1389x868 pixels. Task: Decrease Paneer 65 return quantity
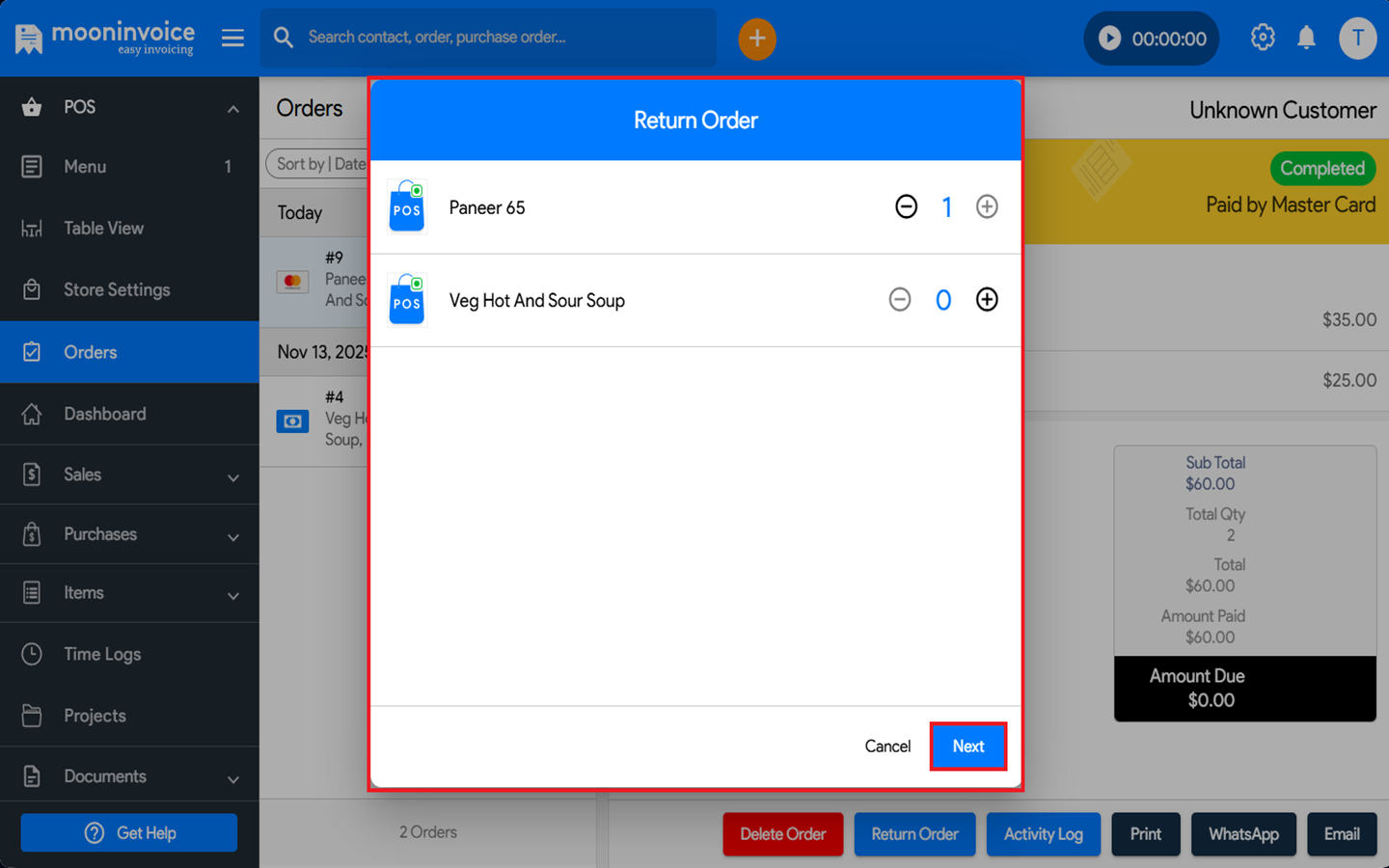pyautogui.click(x=906, y=206)
